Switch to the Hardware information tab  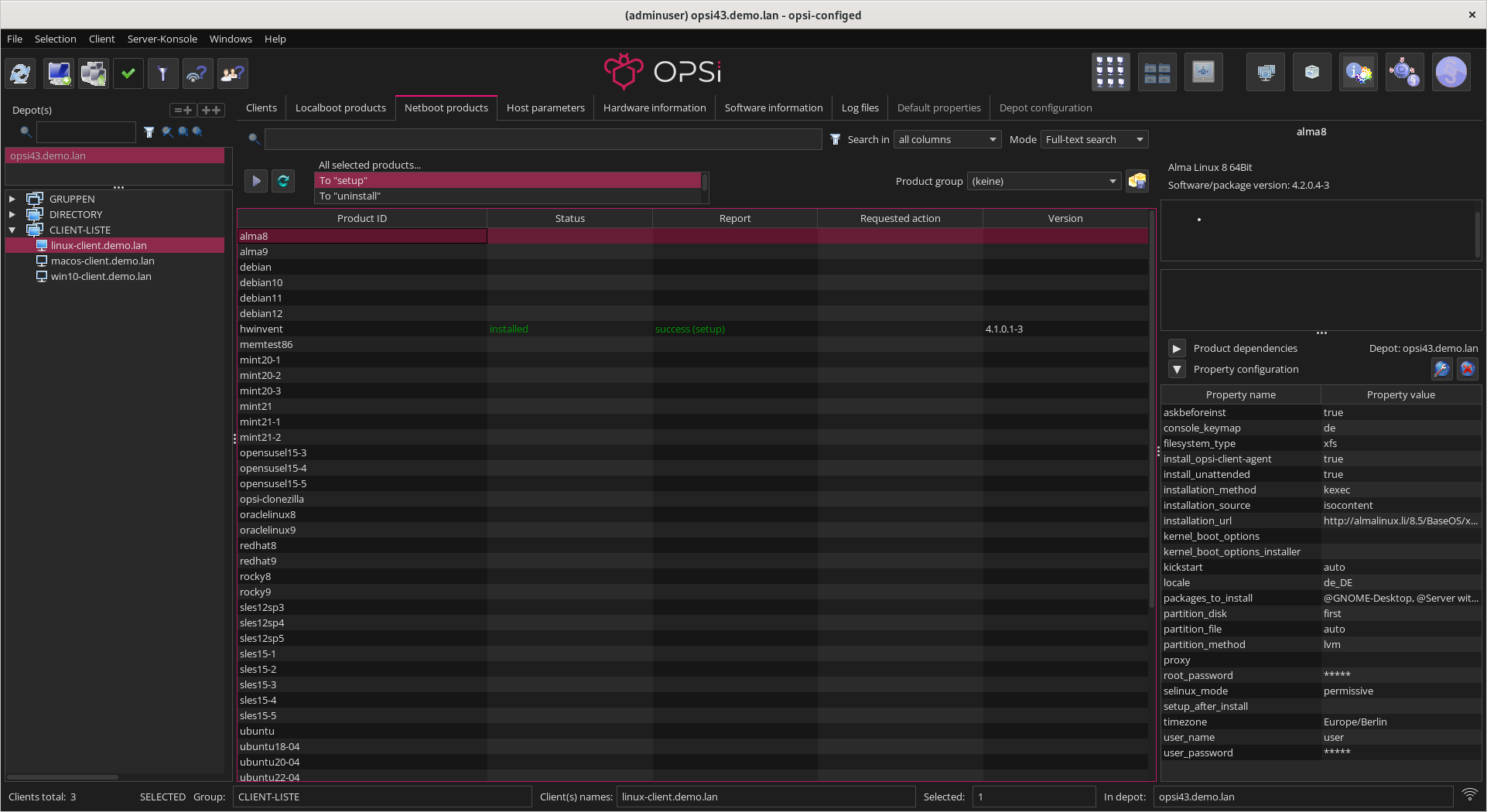coord(655,107)
